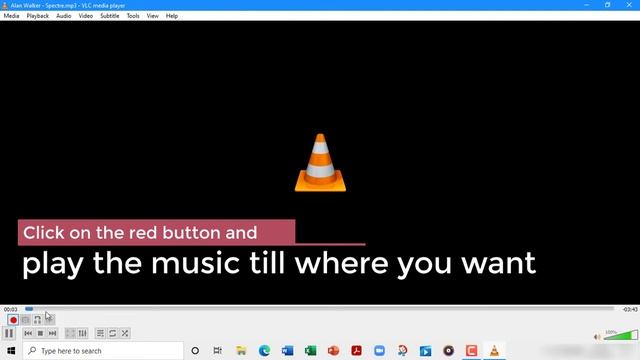Launch Microsoft Edge from the taskbar

(x=264, y=351)
